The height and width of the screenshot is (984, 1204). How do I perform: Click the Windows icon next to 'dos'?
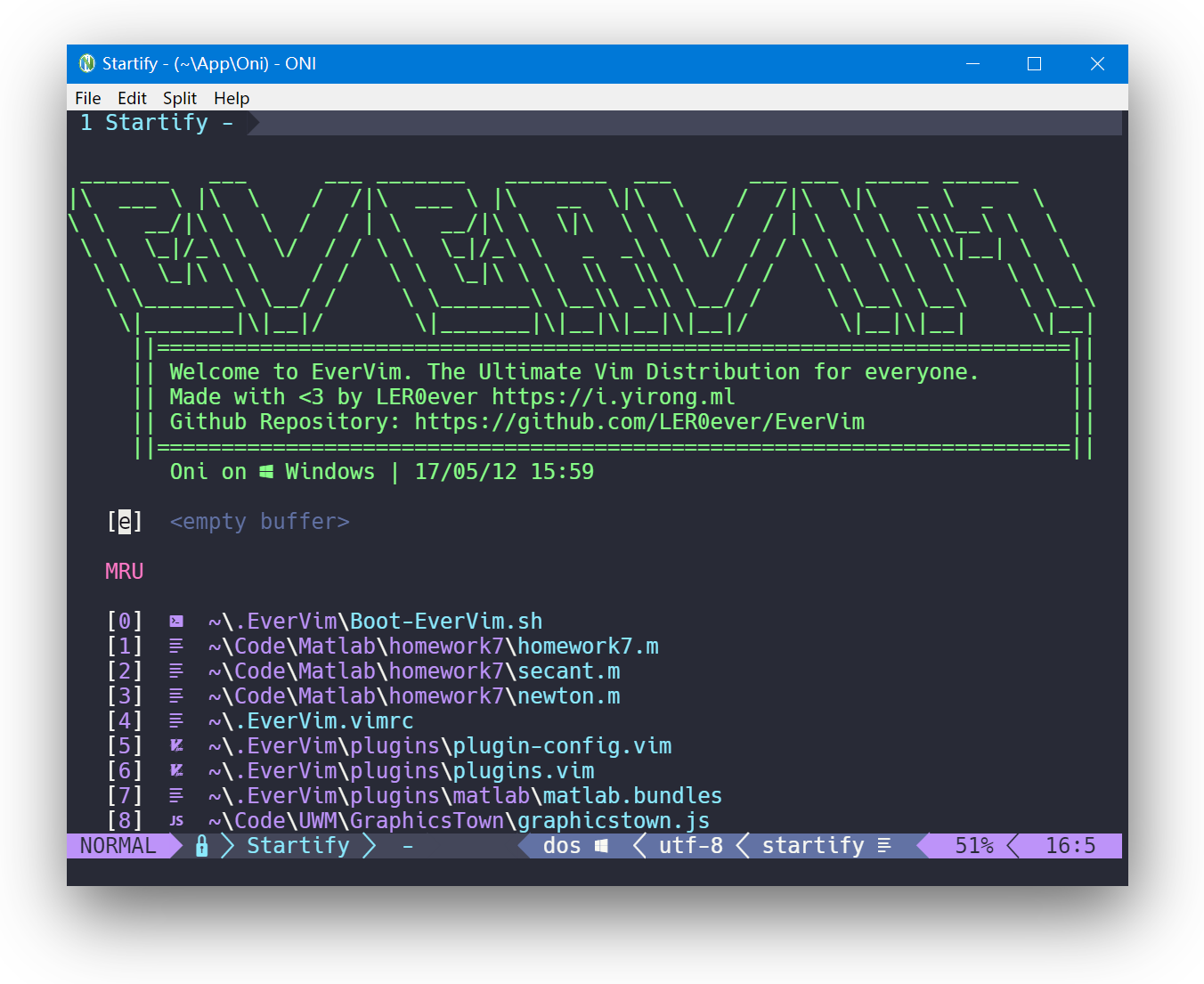pos(601,846)
